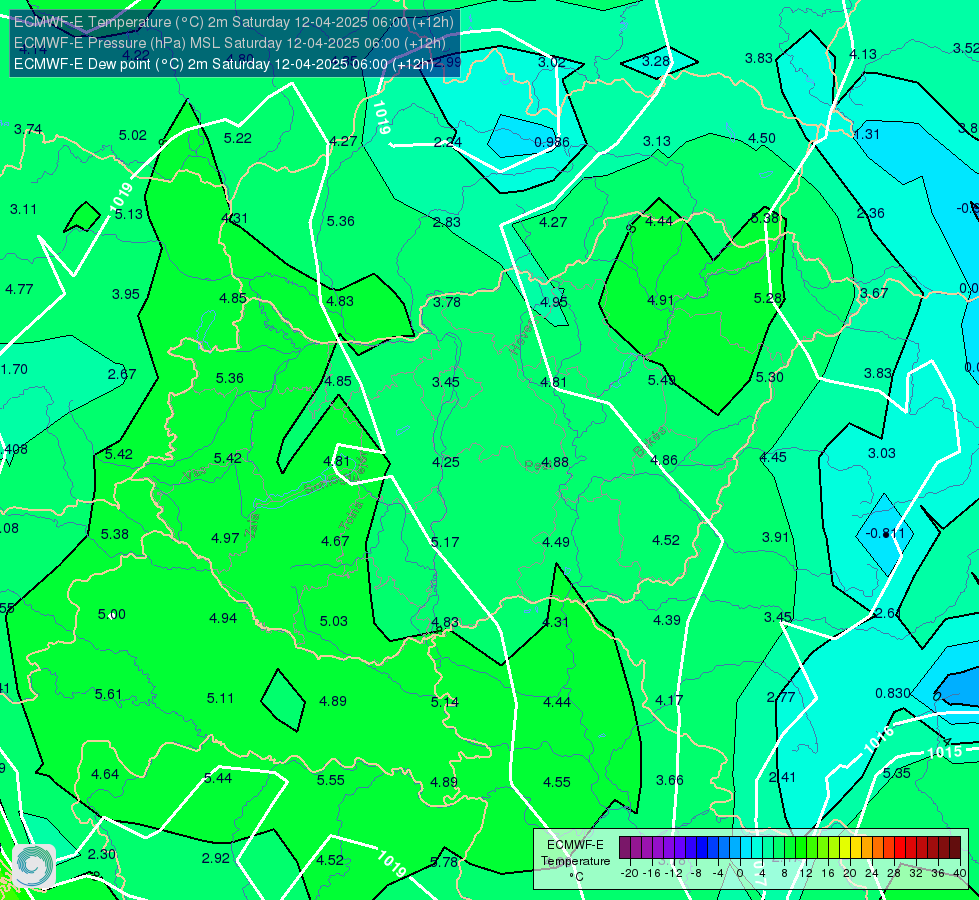Click the dew point value 2.92
This screenshot has height=900, width=979.
pos(216,858)
